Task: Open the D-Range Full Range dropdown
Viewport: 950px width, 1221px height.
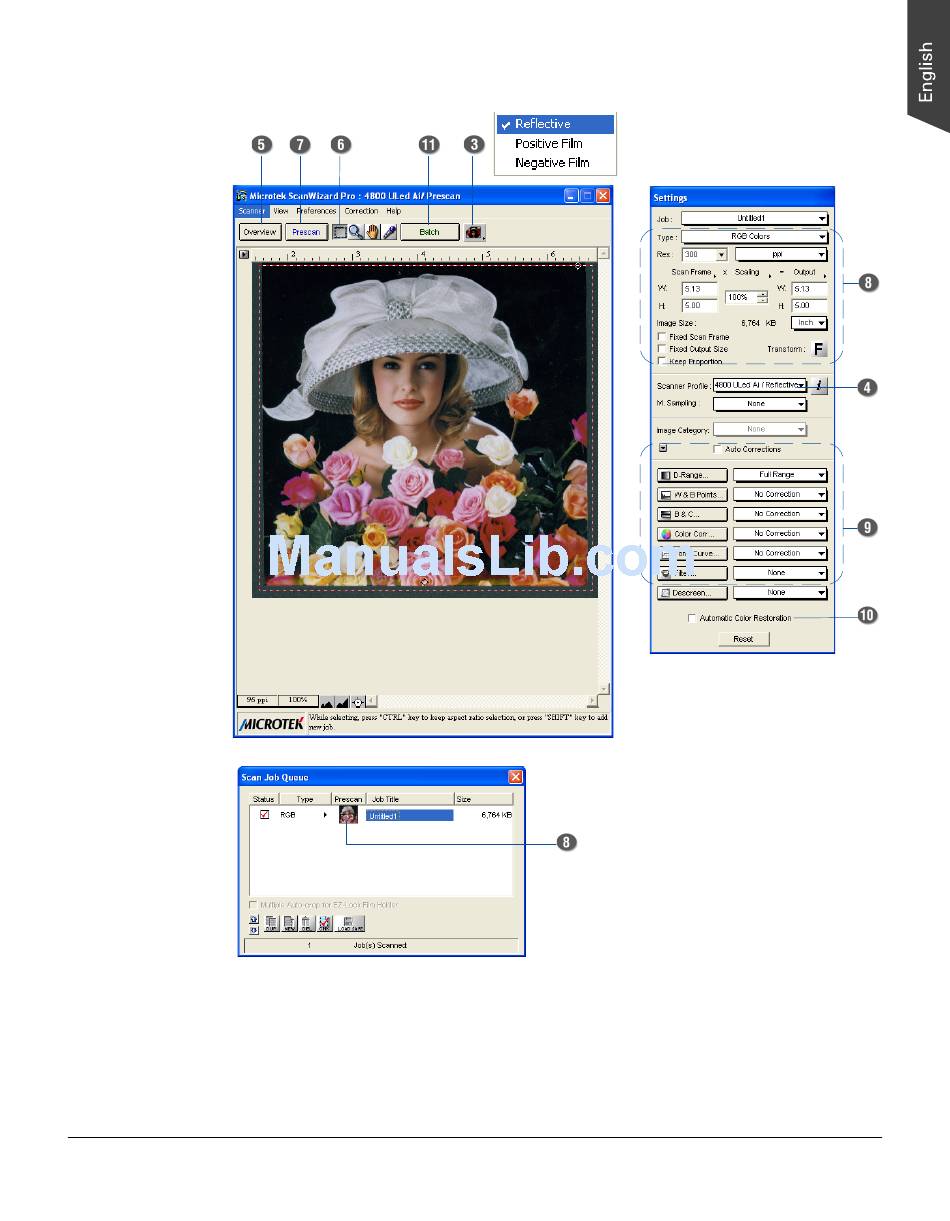Action: click(781, 475)
